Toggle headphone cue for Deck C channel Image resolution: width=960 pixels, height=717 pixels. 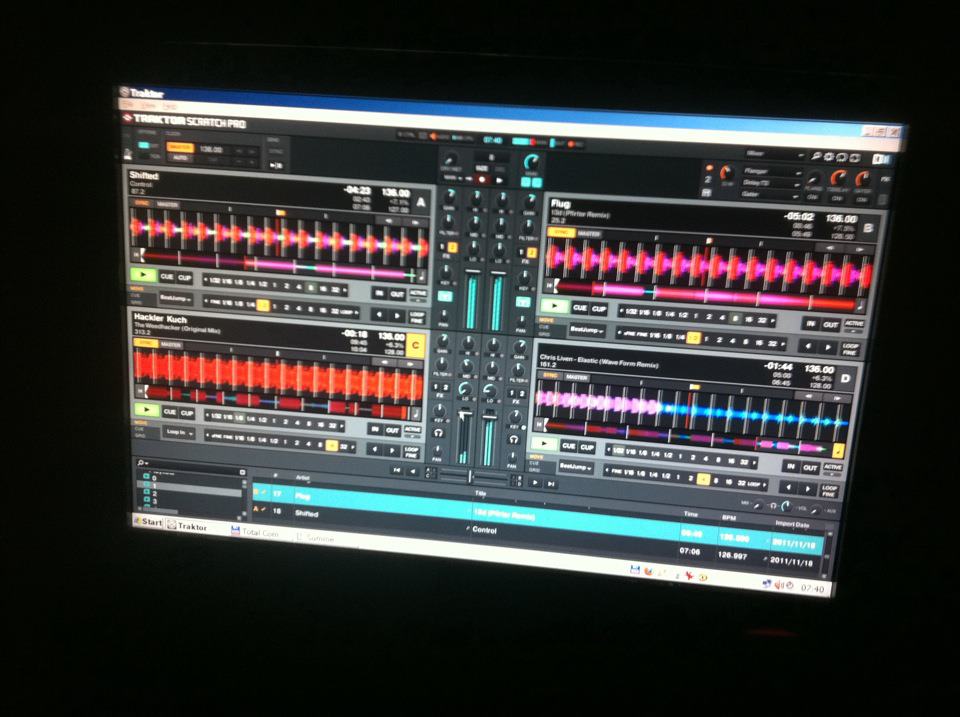click(438, 433)
